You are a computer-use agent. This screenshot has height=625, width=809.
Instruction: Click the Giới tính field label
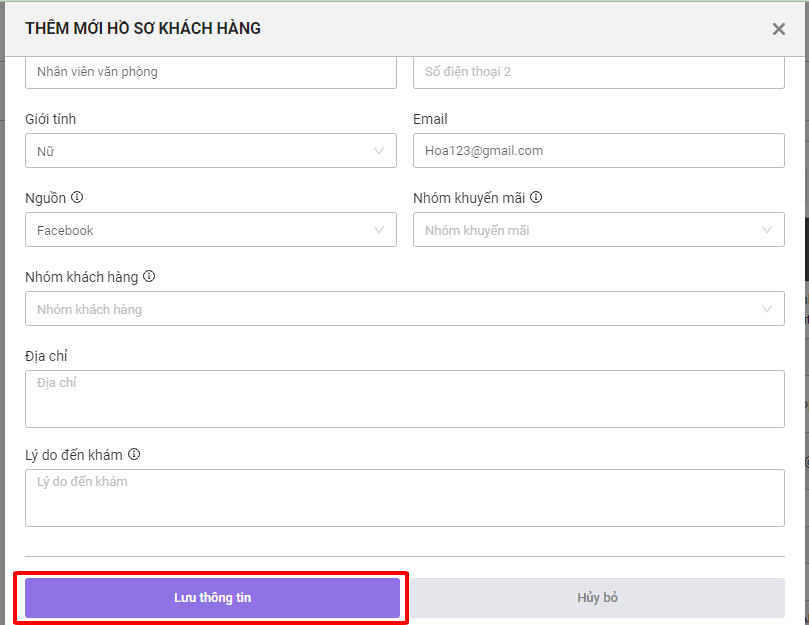coord(51,119)
